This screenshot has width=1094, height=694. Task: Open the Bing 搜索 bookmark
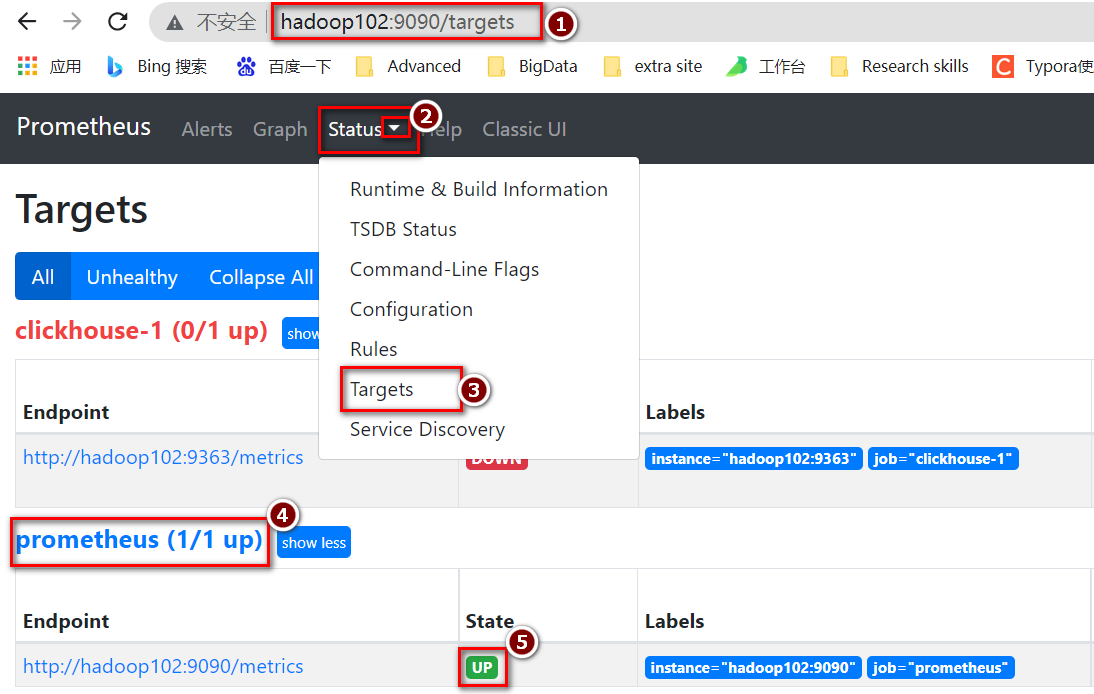[157, 66]
